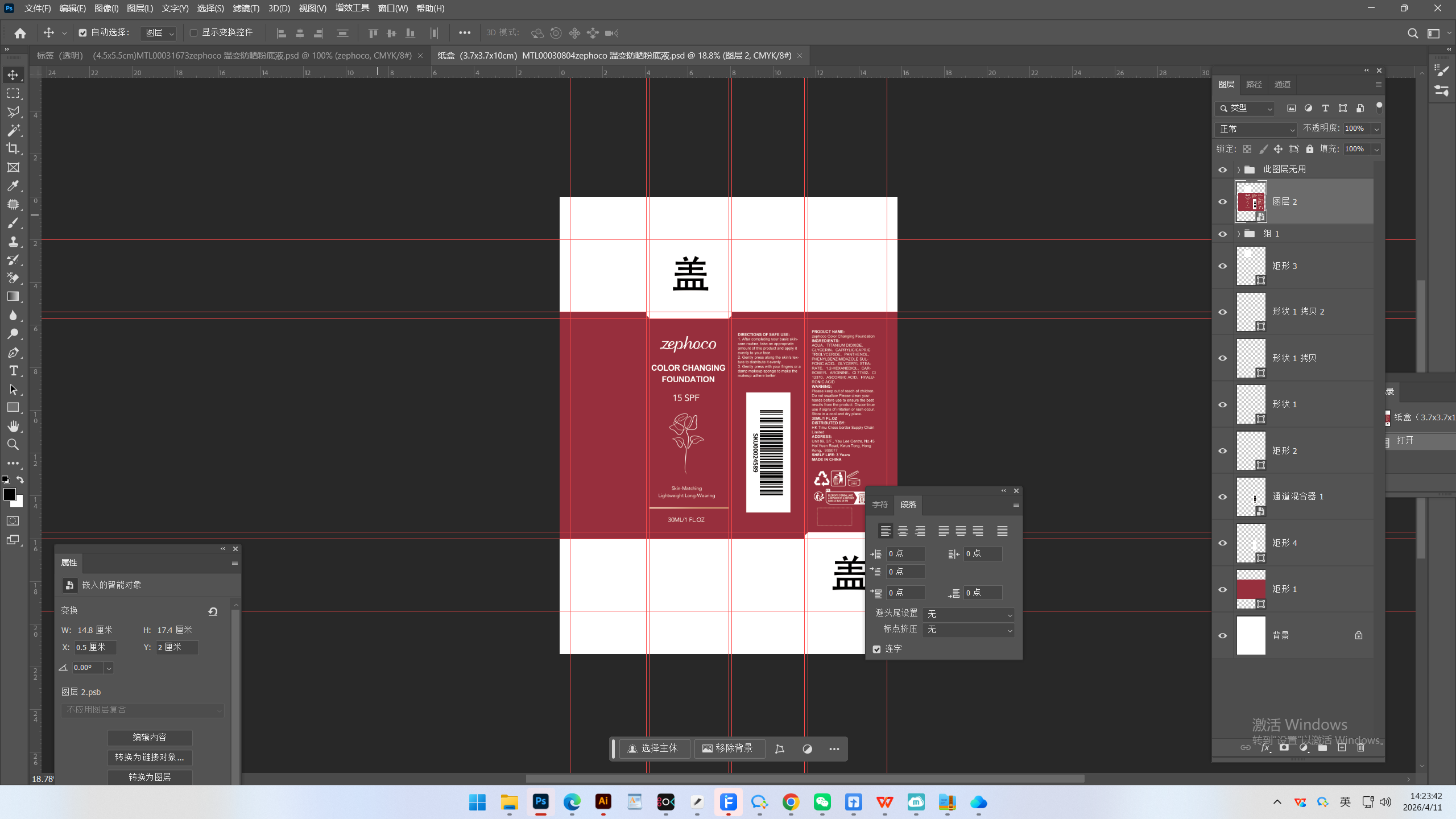Select the 矩形 3 layer thumbnail
Image resolution: width=1456 pixels, height=819 pixels.
pyautogui.click(x=1251, y=266)
